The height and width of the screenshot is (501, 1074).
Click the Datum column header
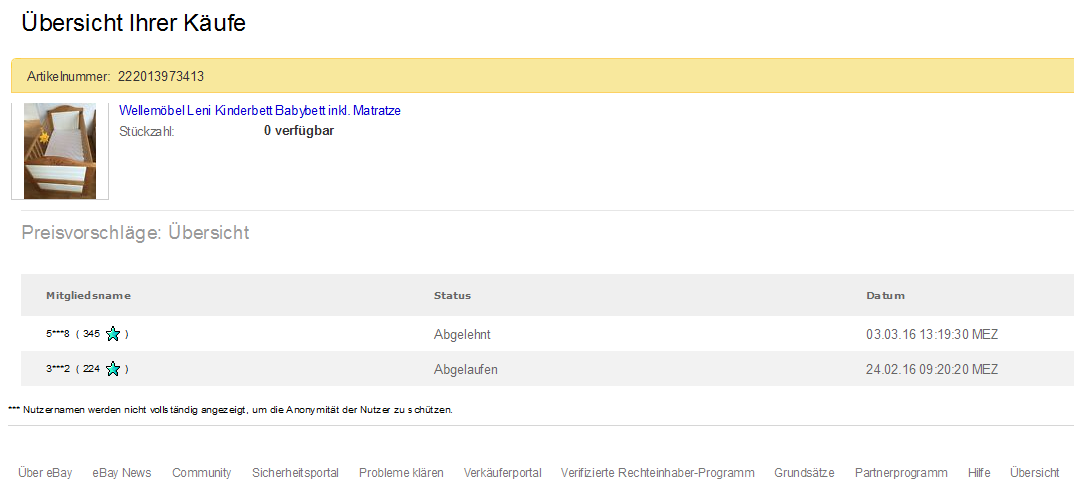coord(886,295)
